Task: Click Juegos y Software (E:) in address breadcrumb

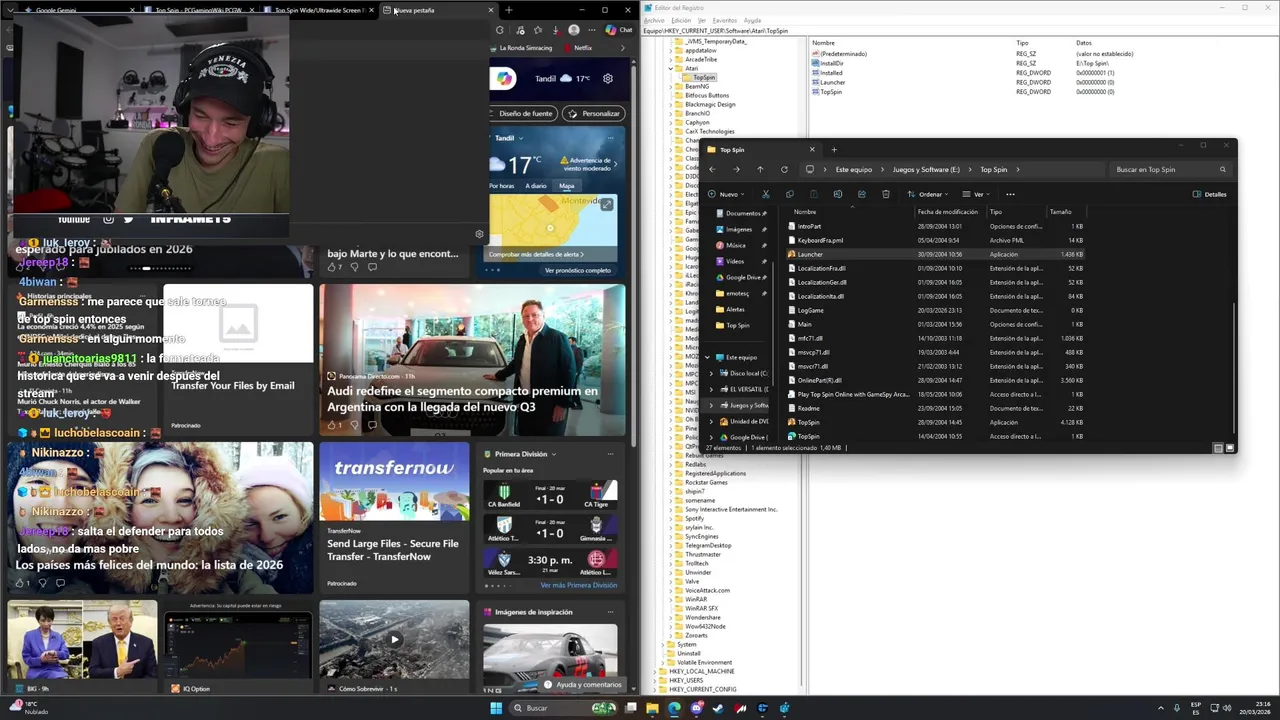Action: pos(926,169)
